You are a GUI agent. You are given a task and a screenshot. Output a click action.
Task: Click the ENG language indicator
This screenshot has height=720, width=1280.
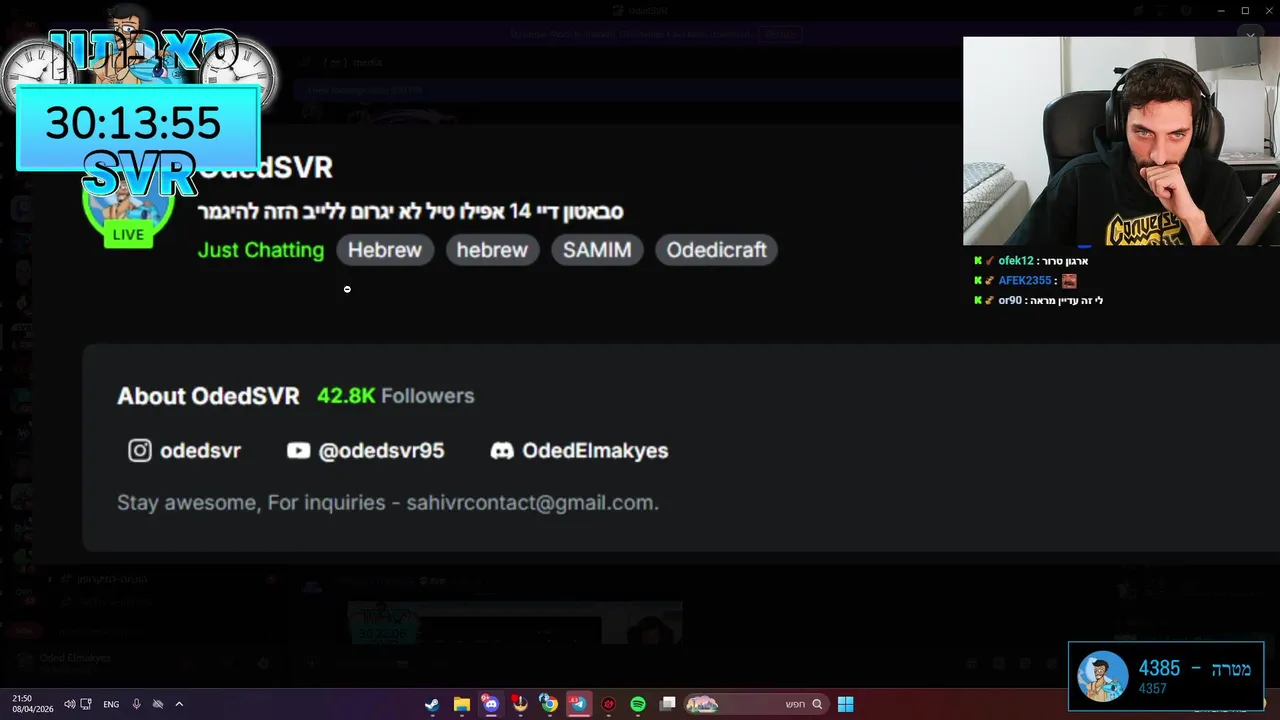111,704
